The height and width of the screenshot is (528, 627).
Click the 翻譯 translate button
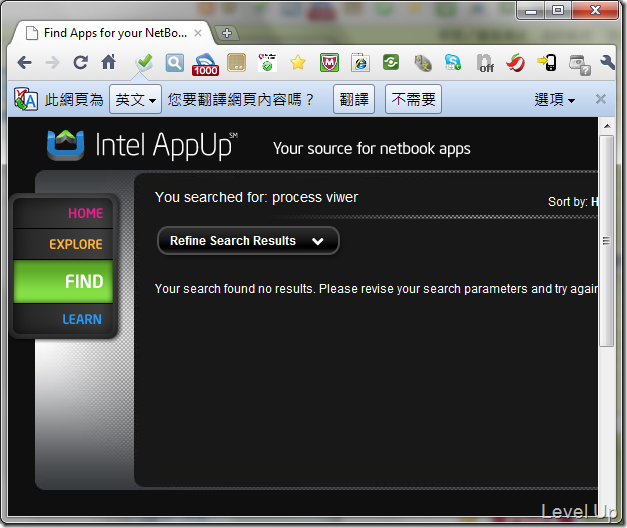[x=354, y=99]
